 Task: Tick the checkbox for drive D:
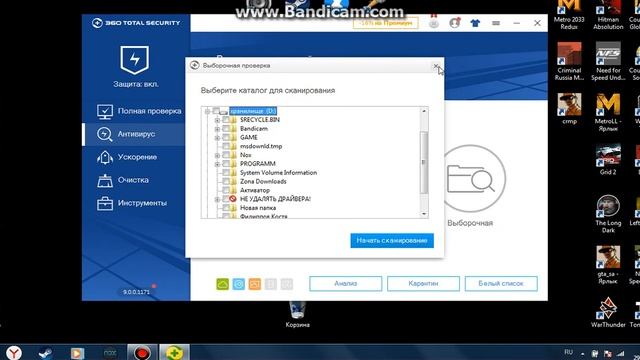point(216,111)
